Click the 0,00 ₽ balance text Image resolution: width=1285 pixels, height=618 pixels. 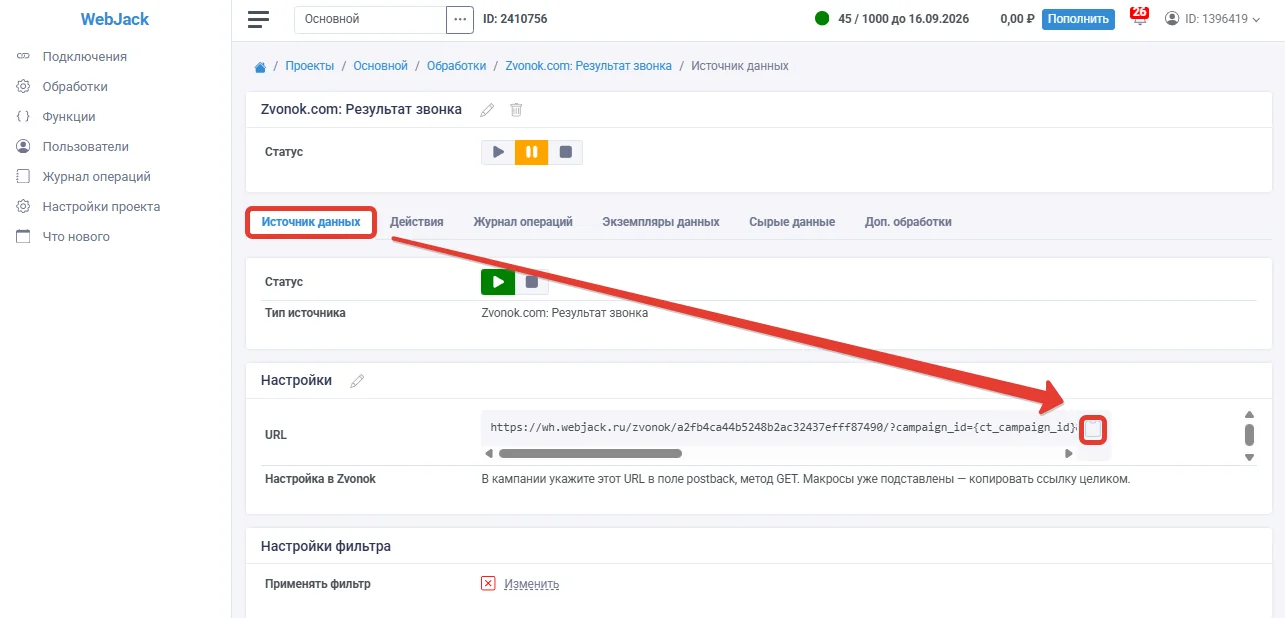pyautogui.click(x=1017, y=19)
